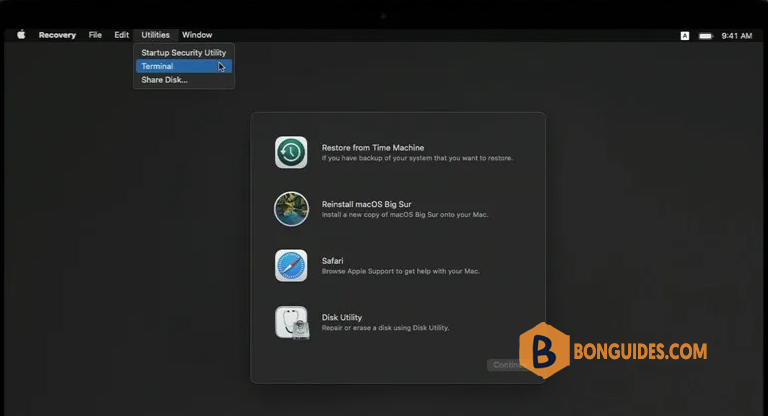Select the Disk Utility option label
Screen dimensions: 768x416
(x=341, y=318)
